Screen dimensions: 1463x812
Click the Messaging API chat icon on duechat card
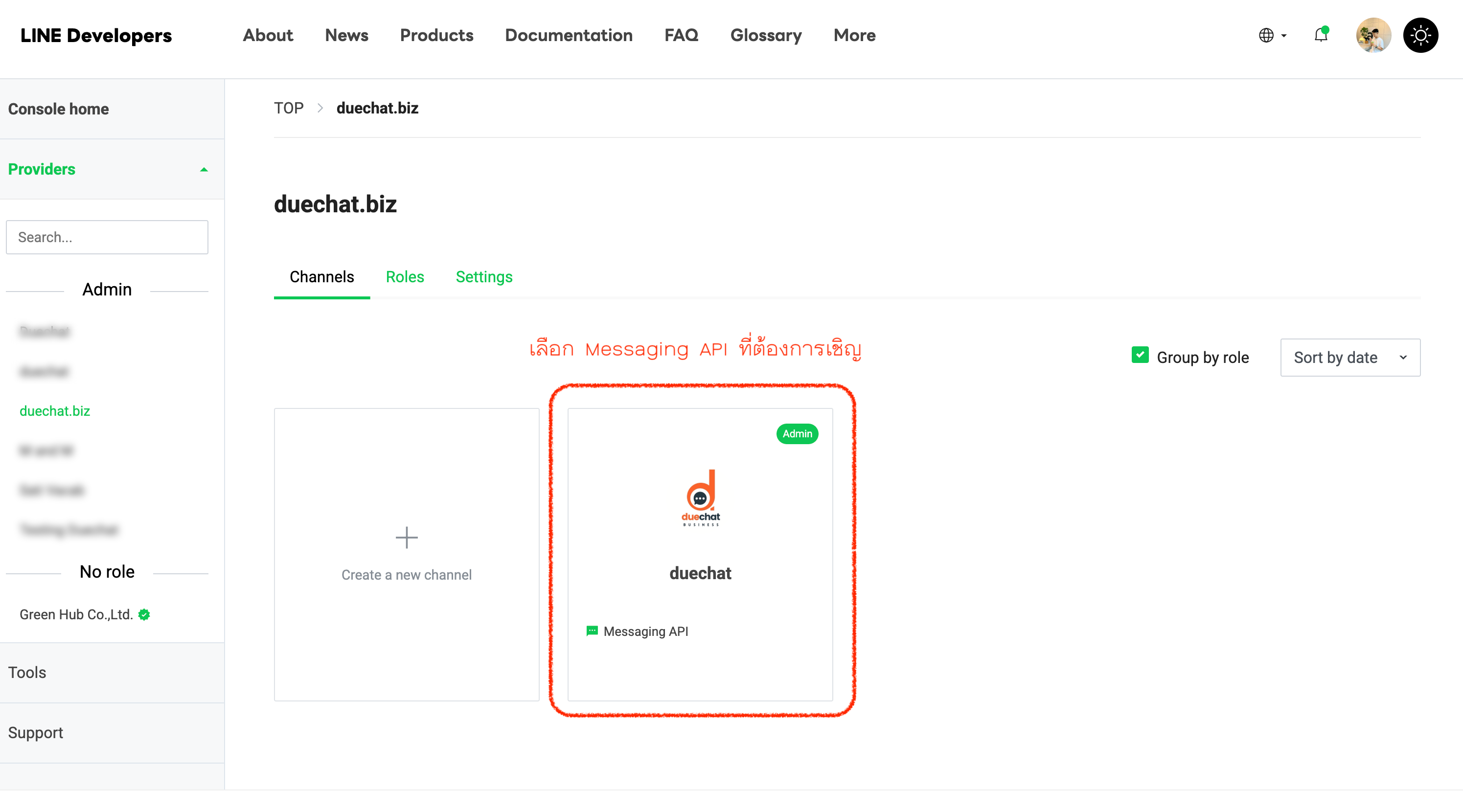(593, 631)
